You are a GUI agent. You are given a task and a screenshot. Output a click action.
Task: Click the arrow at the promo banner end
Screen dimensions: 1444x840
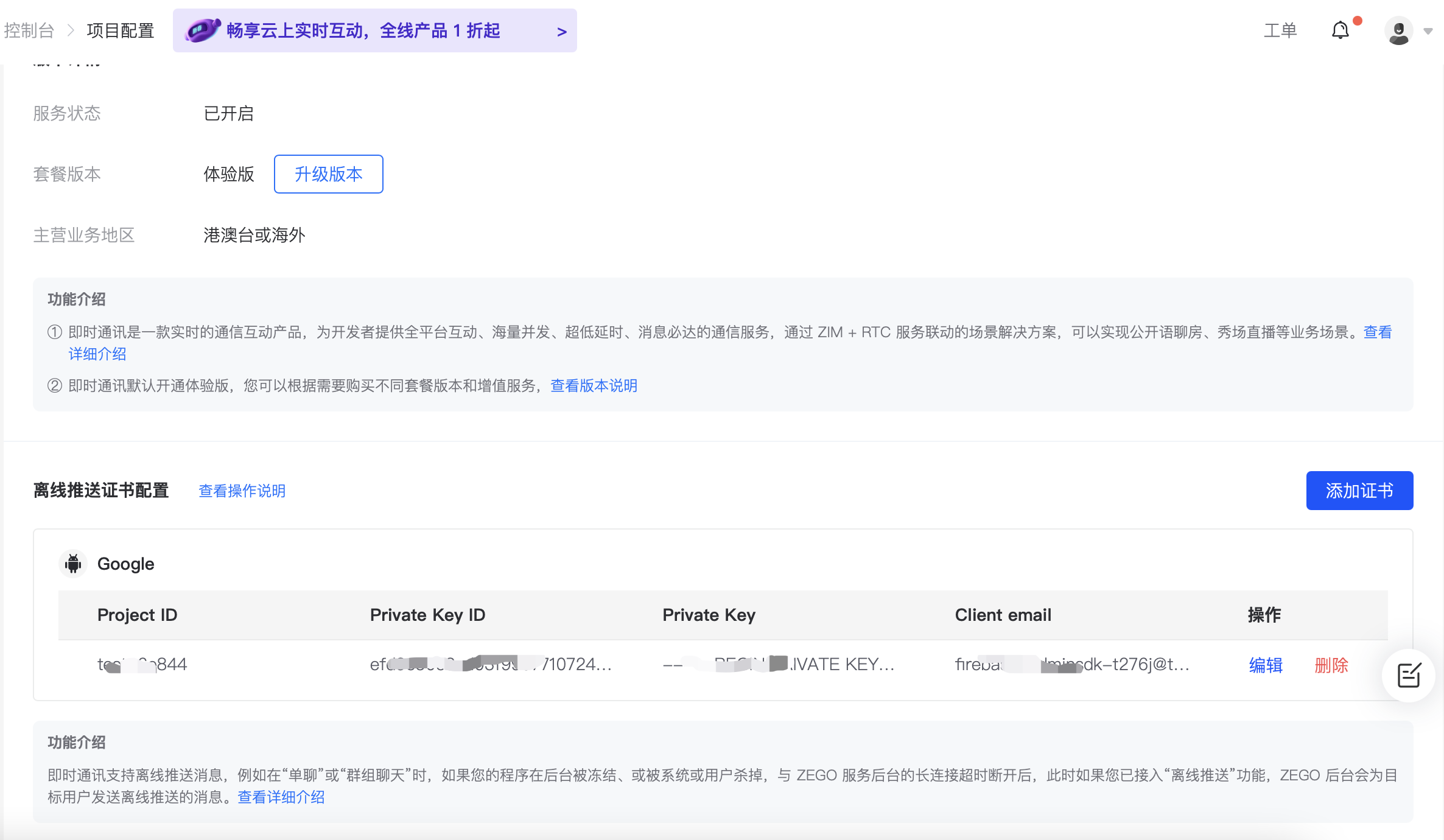561,31
